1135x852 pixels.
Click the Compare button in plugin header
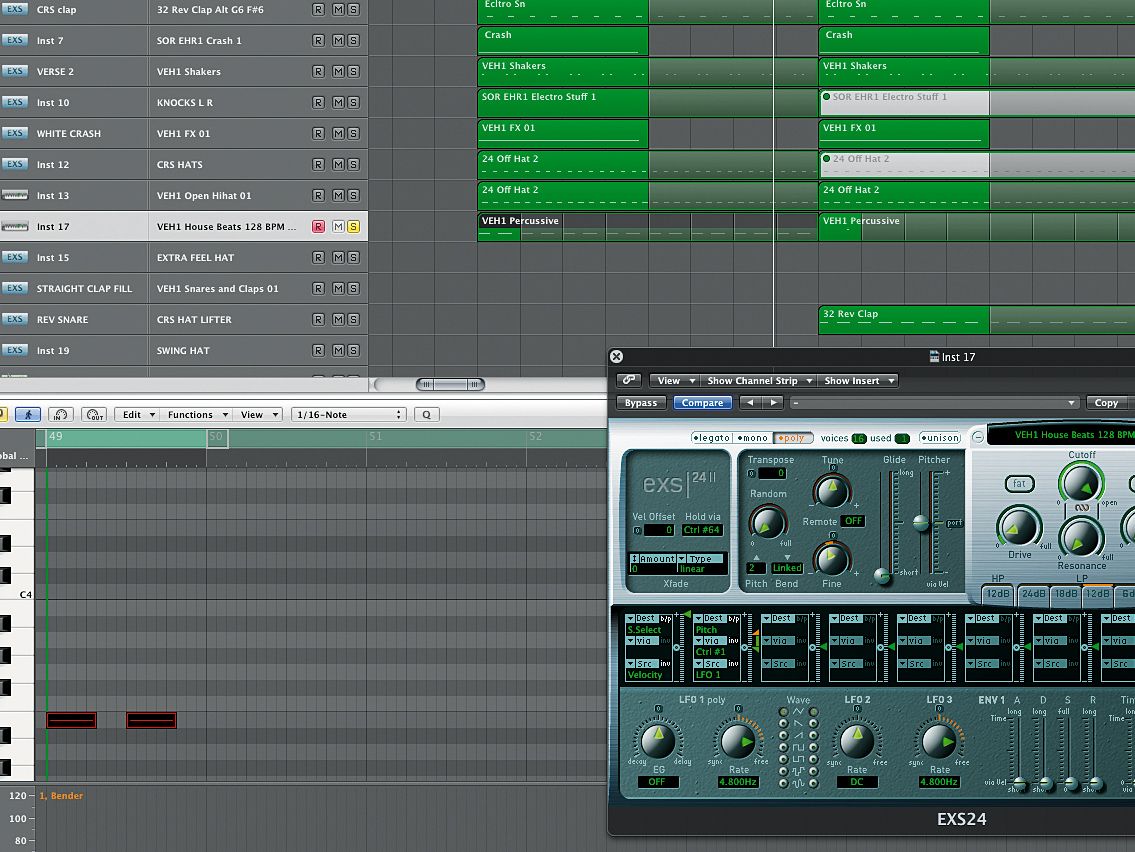[702, 403]
